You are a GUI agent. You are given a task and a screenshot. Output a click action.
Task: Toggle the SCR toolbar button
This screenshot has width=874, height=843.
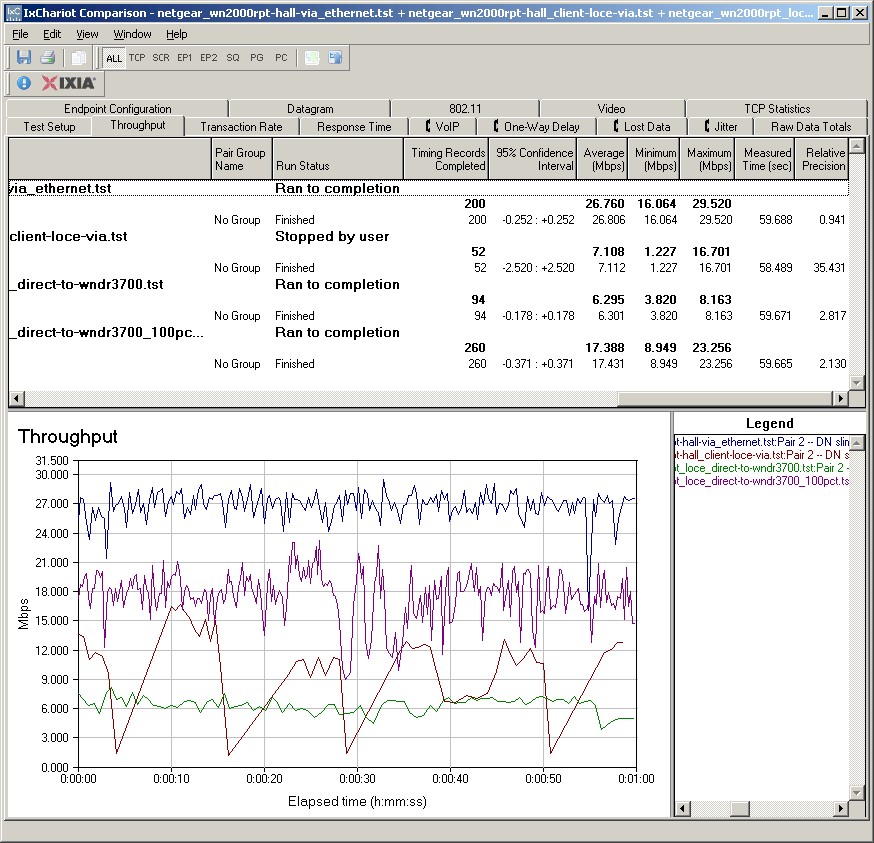click(x=161, y=57)
